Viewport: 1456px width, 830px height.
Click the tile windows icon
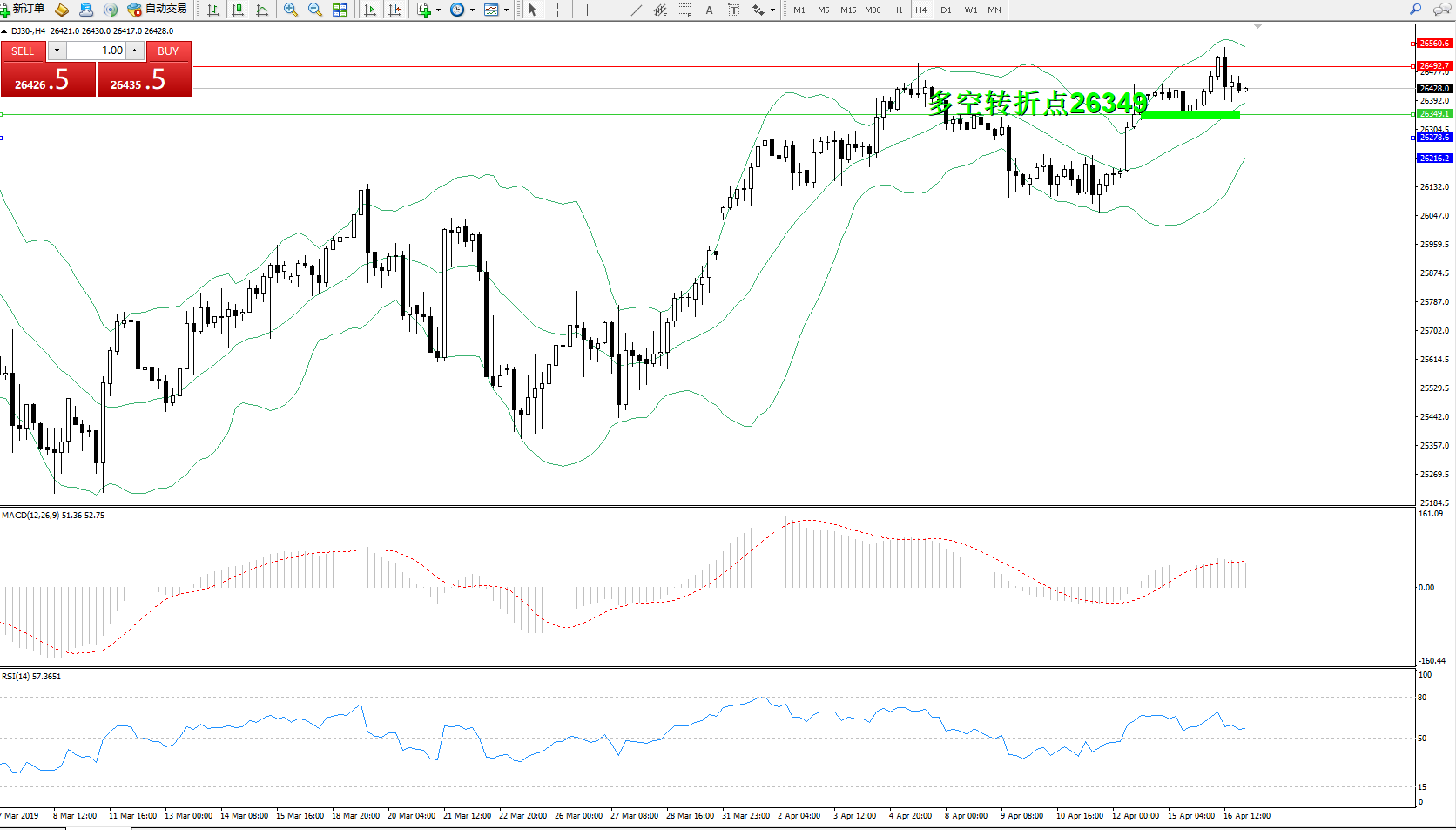340,10
